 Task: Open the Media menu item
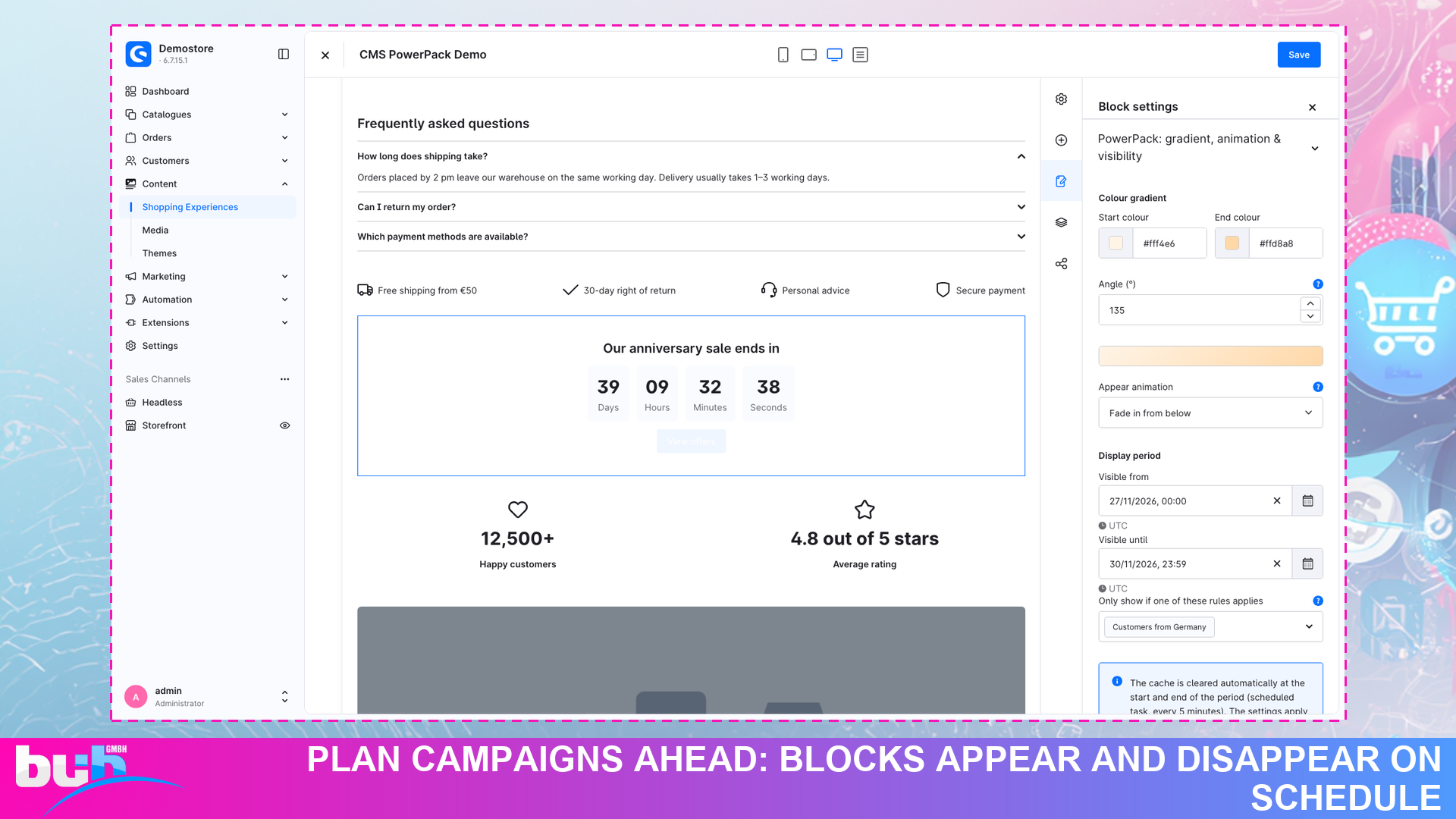pos(155,230)
